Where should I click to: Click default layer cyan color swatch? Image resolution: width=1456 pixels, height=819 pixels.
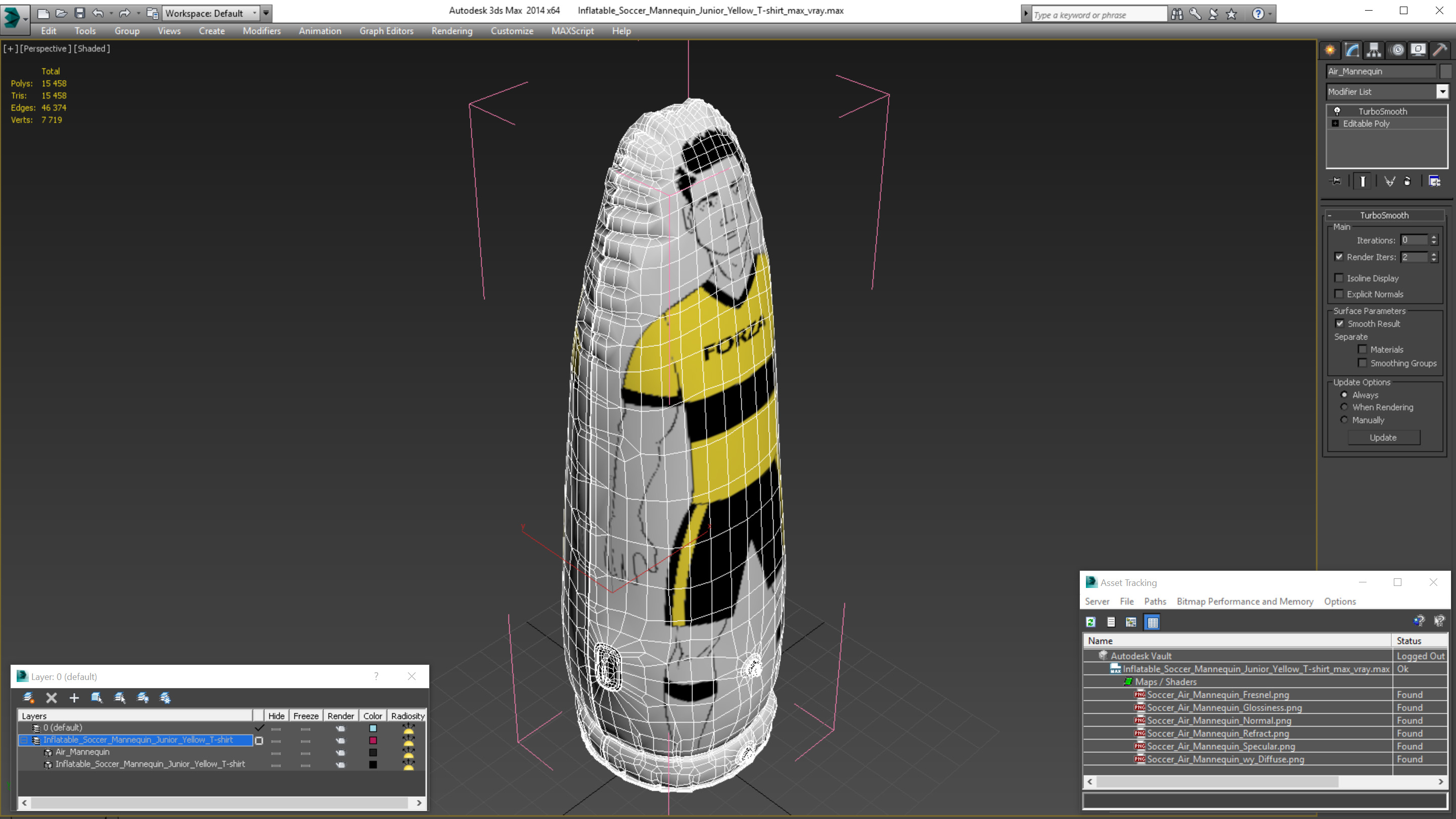373,728
